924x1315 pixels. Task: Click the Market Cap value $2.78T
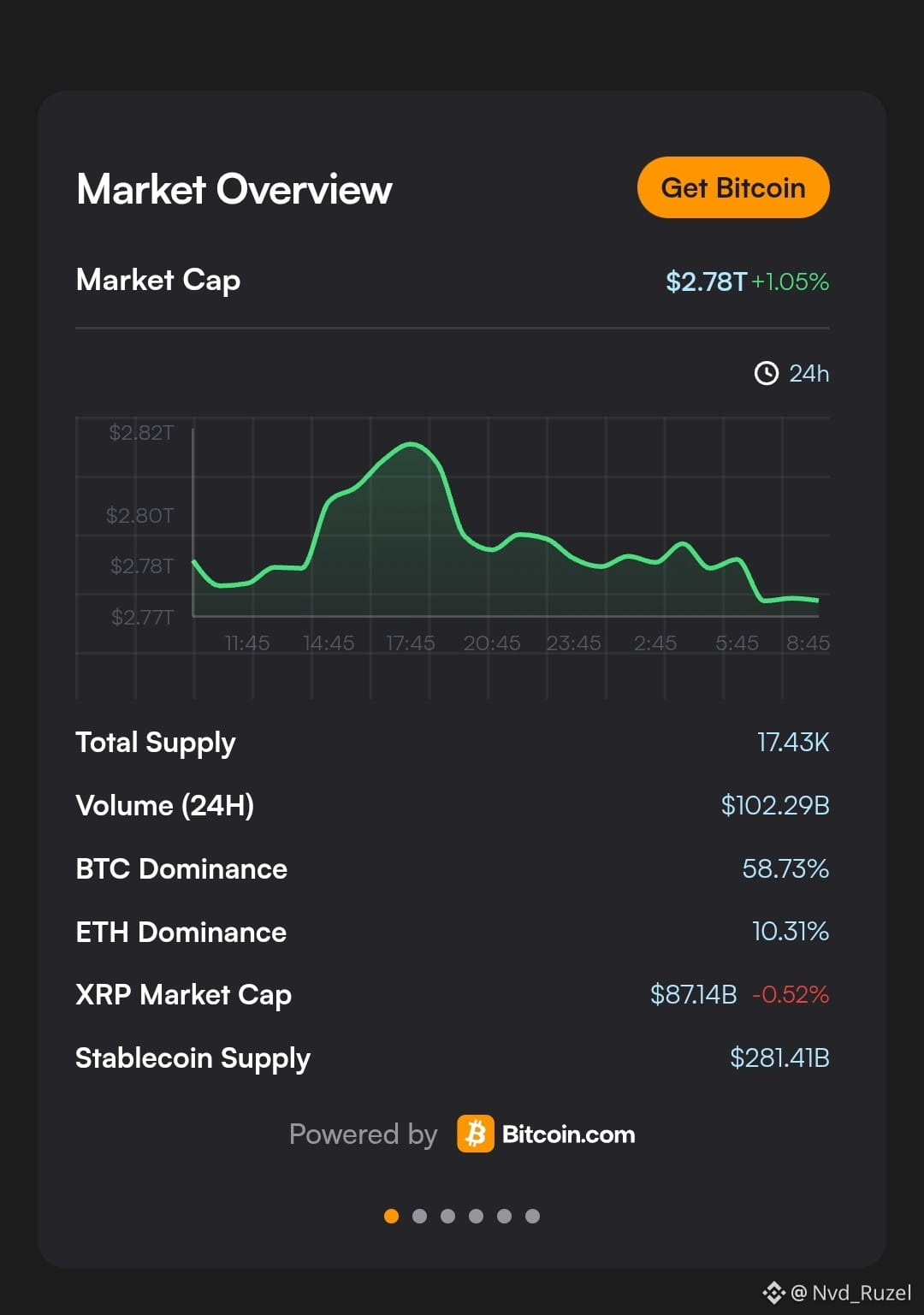(706, 281)
